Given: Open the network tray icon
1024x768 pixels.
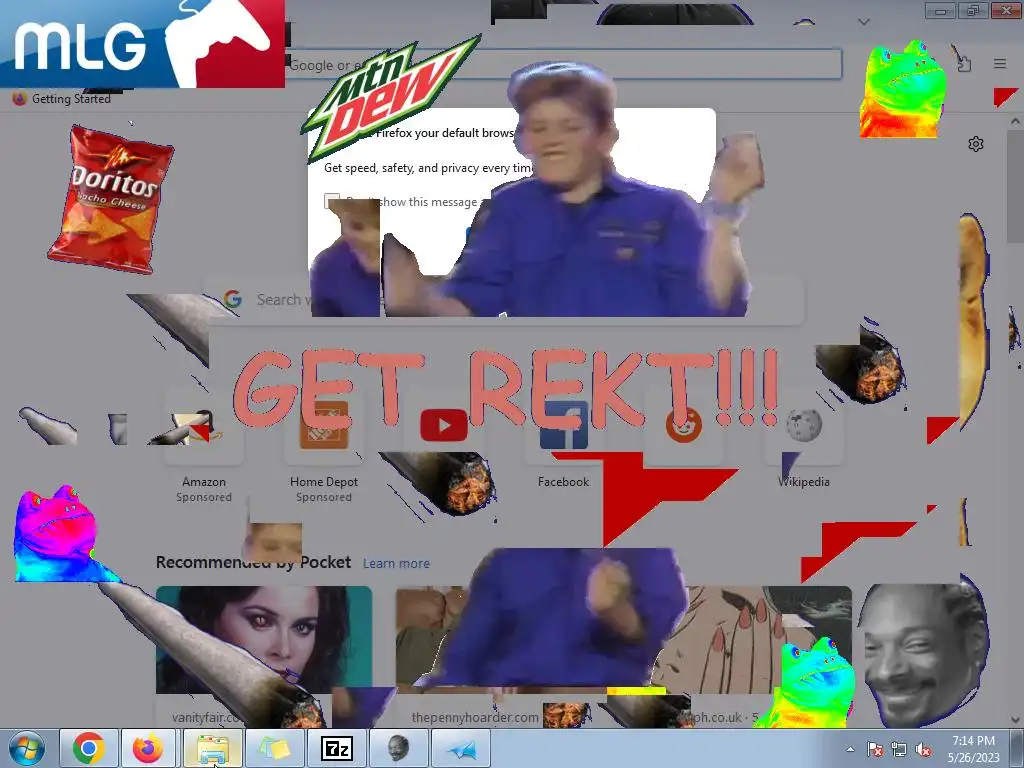Looking at the screenshot, I should [899, 750].
